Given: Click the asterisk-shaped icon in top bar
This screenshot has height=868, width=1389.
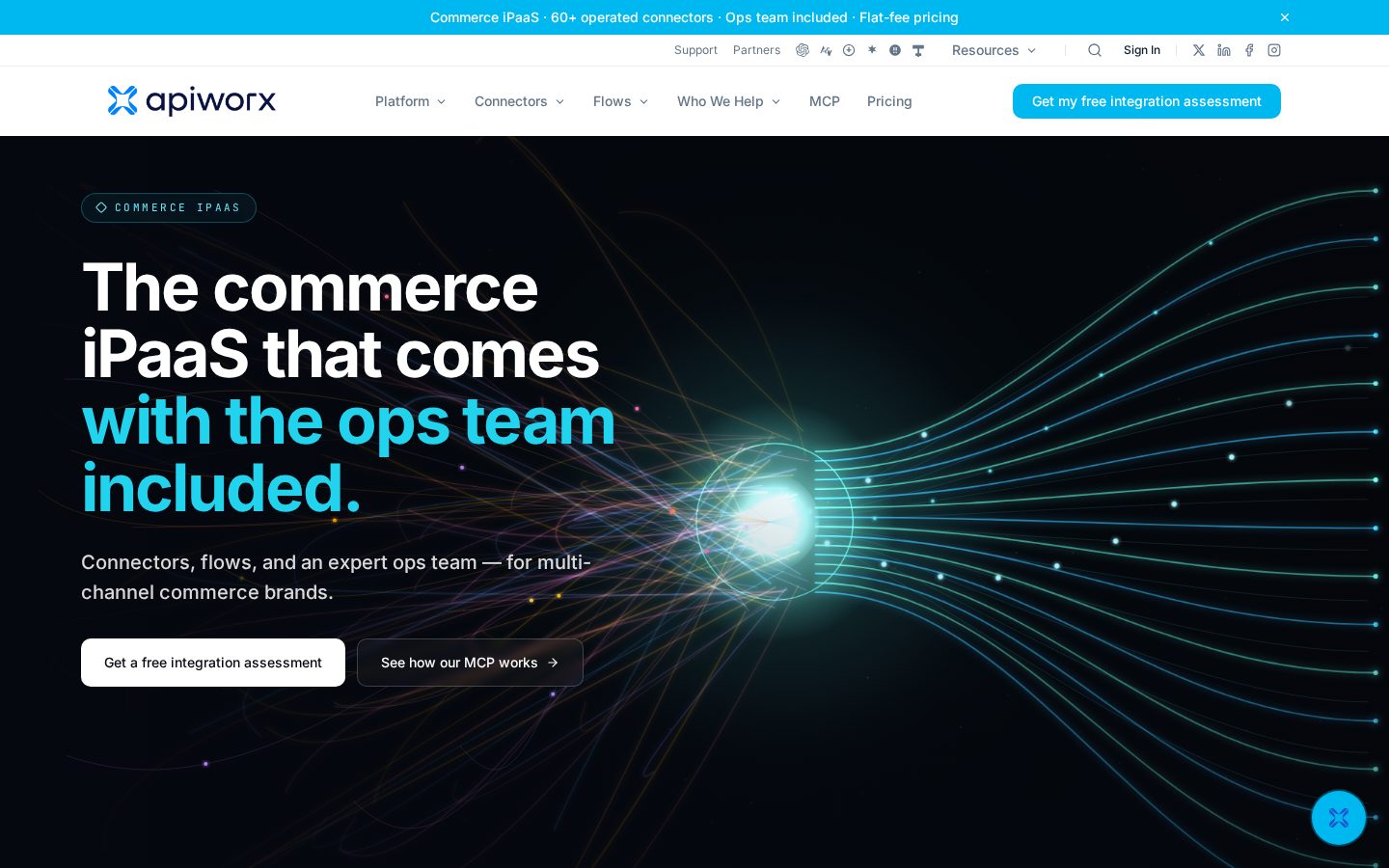Looking at the screenshot, I should click(872, 50).
